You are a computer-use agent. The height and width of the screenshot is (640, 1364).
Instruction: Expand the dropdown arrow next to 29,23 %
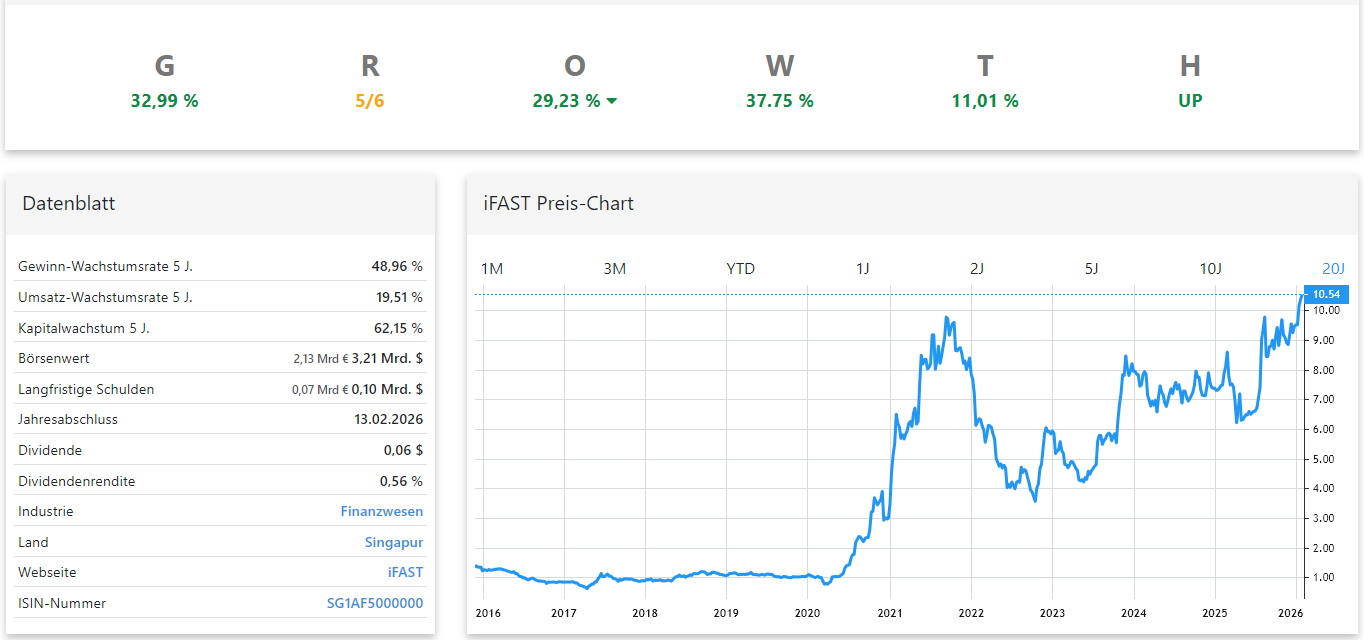(x=613, y=101)
